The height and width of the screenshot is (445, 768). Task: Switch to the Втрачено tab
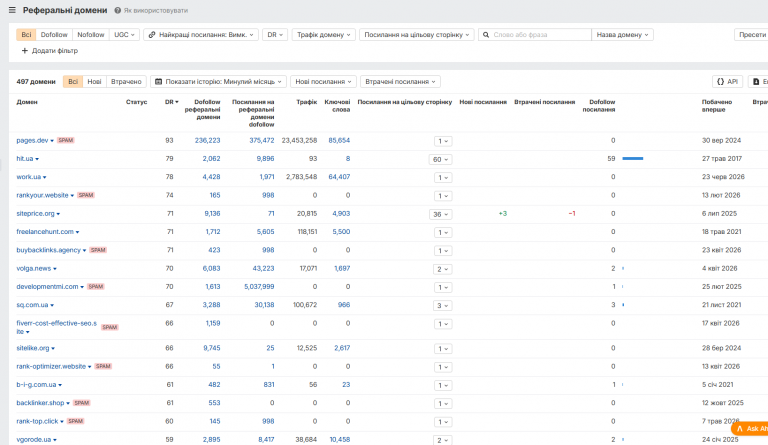(x=126, y=82)
